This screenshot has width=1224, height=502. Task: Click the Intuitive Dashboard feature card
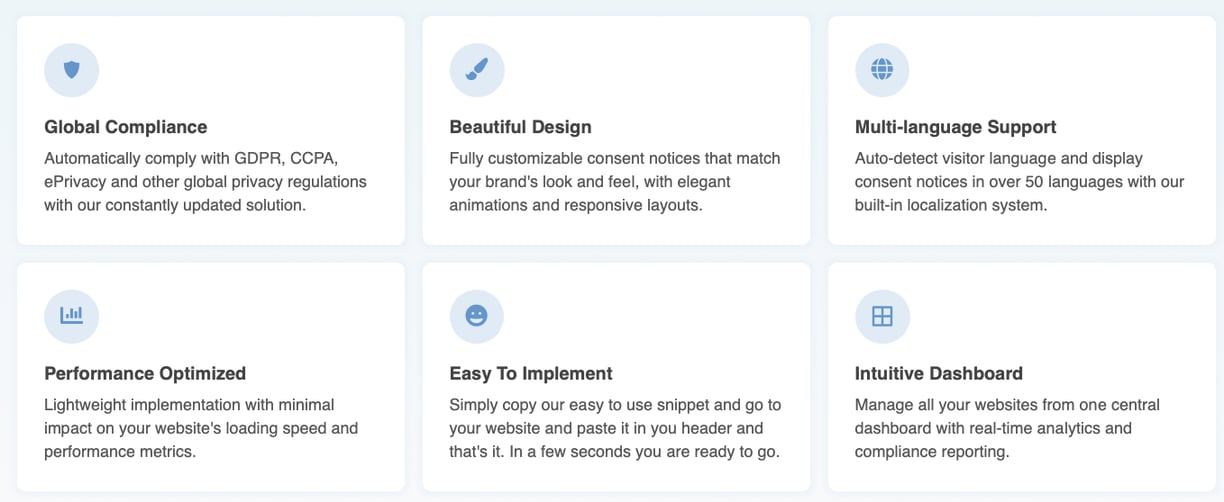[1021, 377]
